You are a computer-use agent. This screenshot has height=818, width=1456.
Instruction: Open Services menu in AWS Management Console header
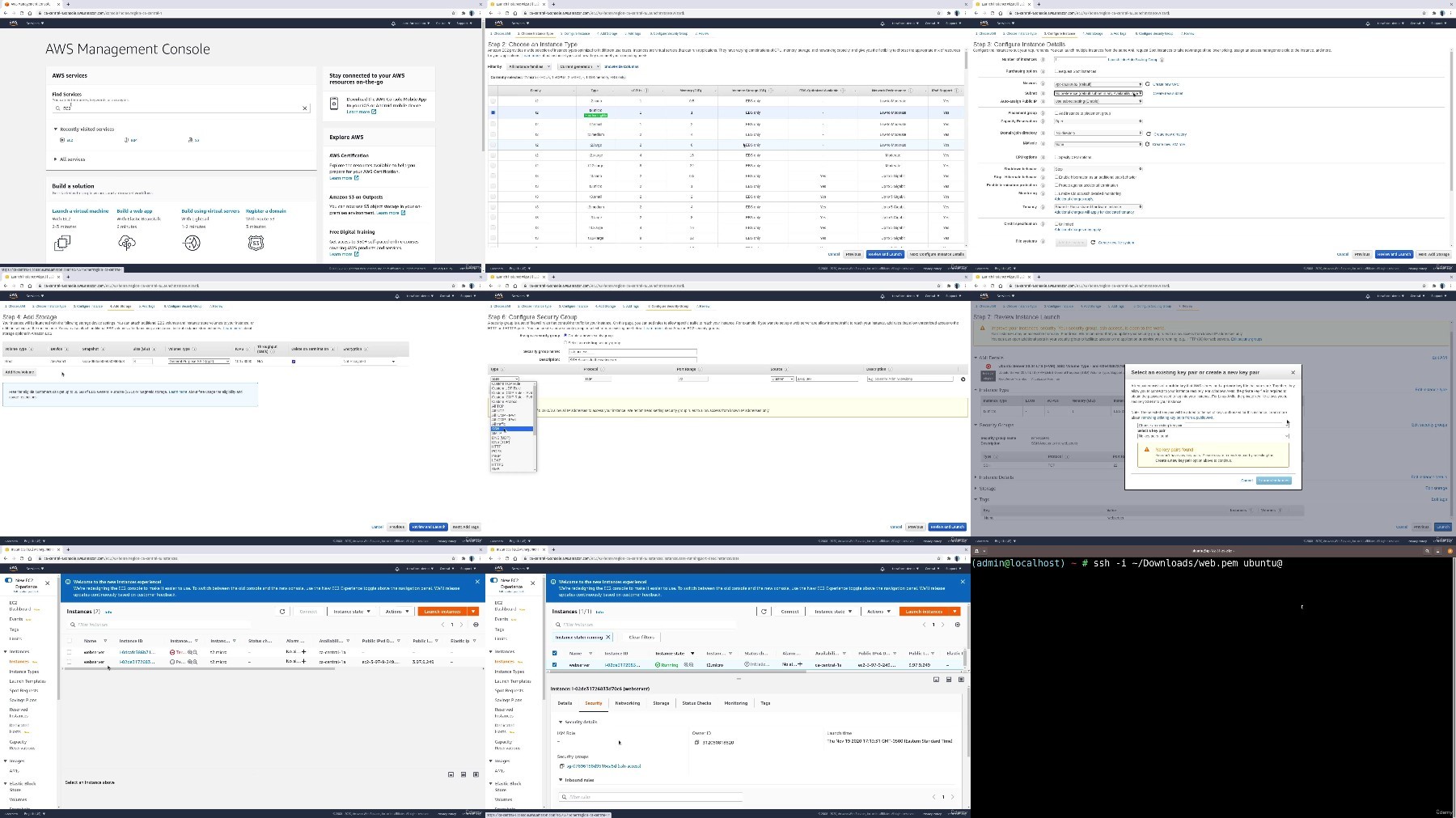click(x=36, y=23)
